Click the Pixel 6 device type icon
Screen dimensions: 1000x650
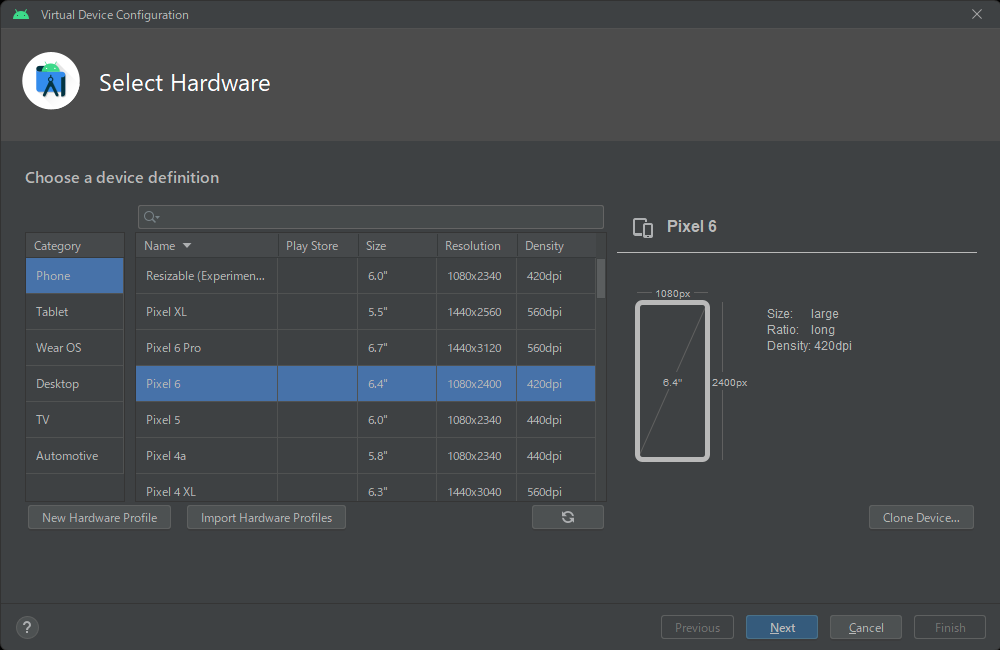coord(643,227)
